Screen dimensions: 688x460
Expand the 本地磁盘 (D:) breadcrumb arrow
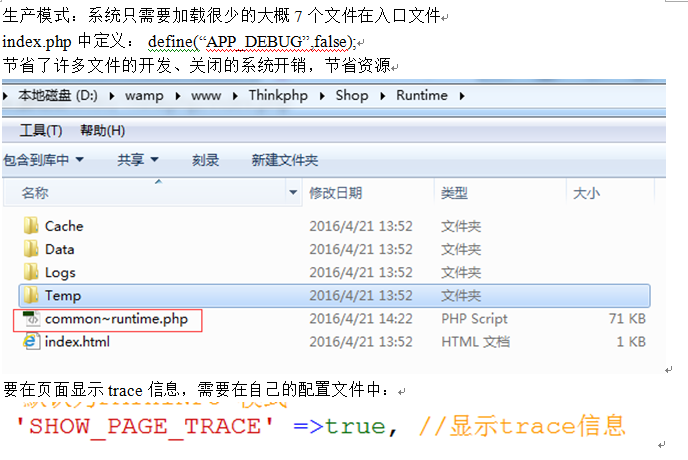click(x=112, y=96)
